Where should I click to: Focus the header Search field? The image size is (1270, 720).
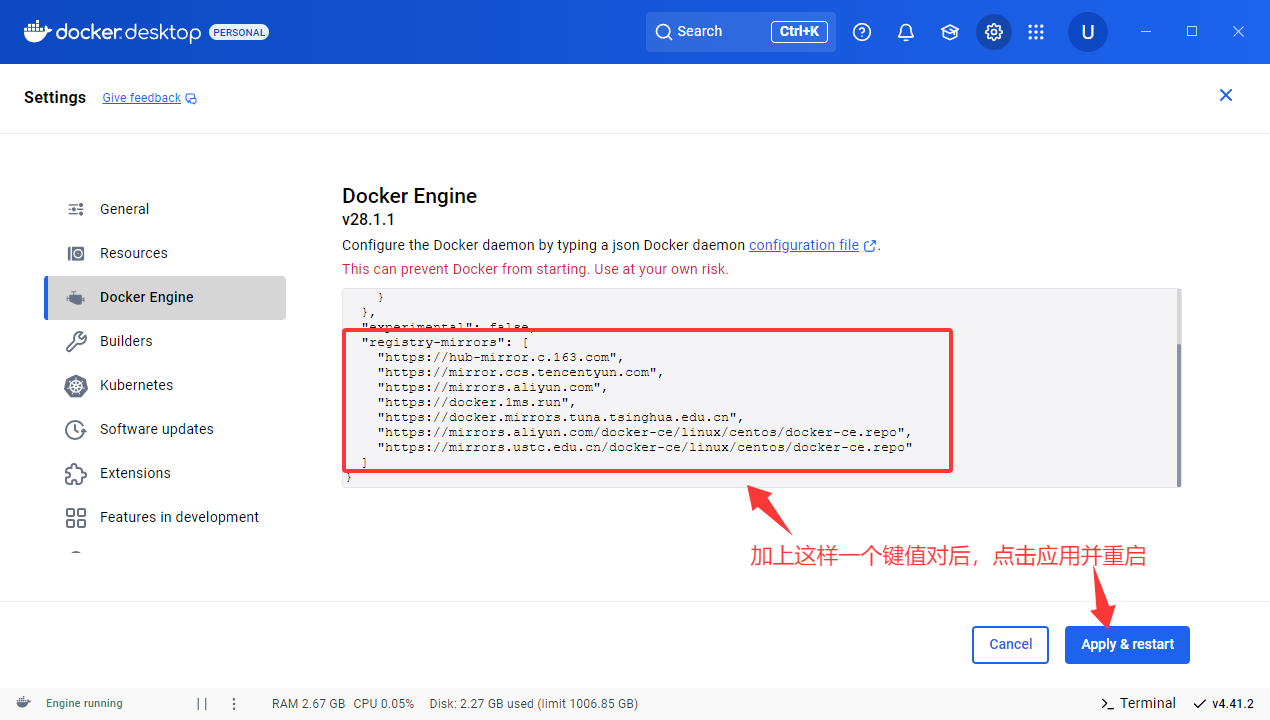[x=740, y=32]
